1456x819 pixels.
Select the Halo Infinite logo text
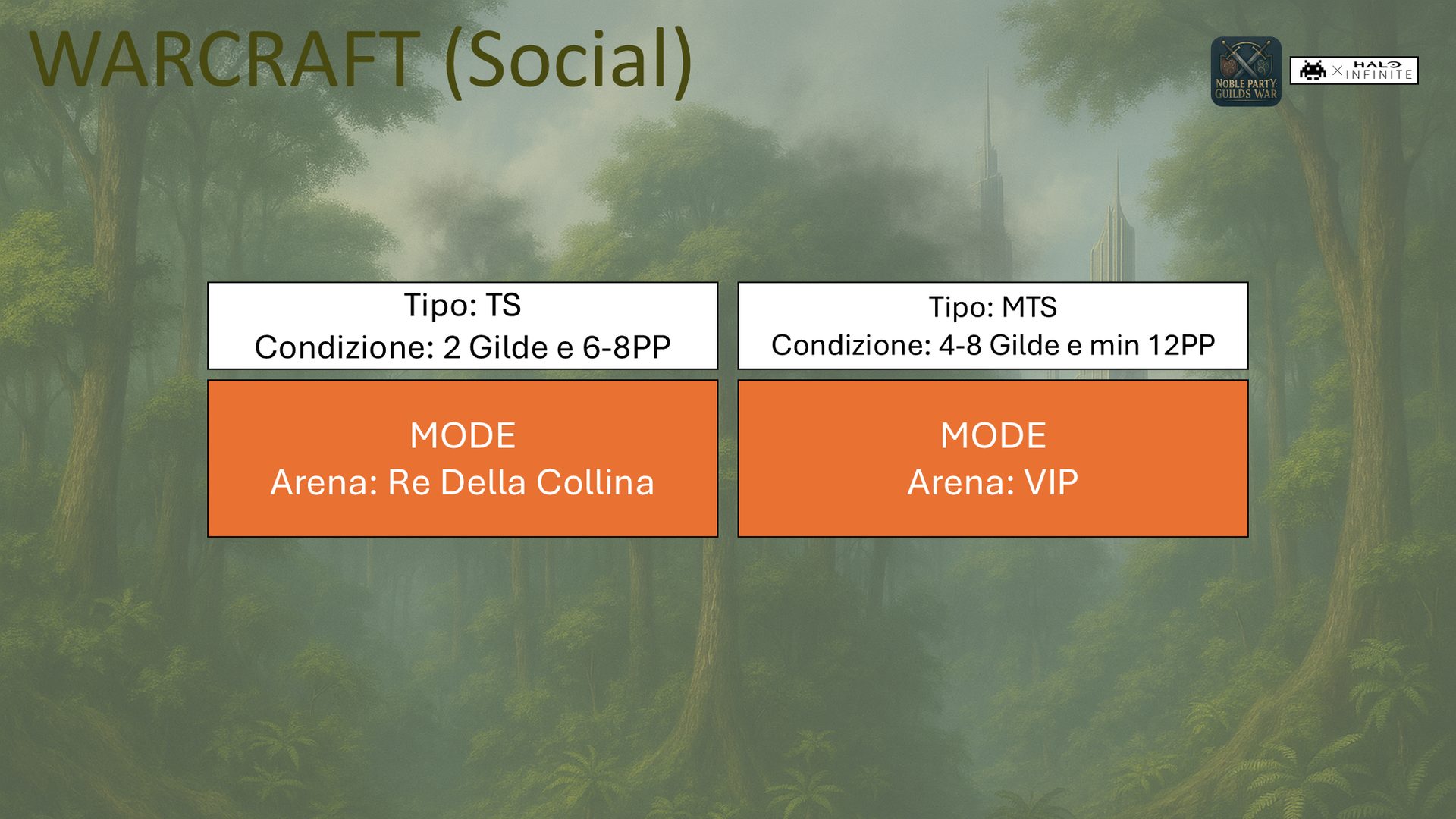[x=1379, y=71]
